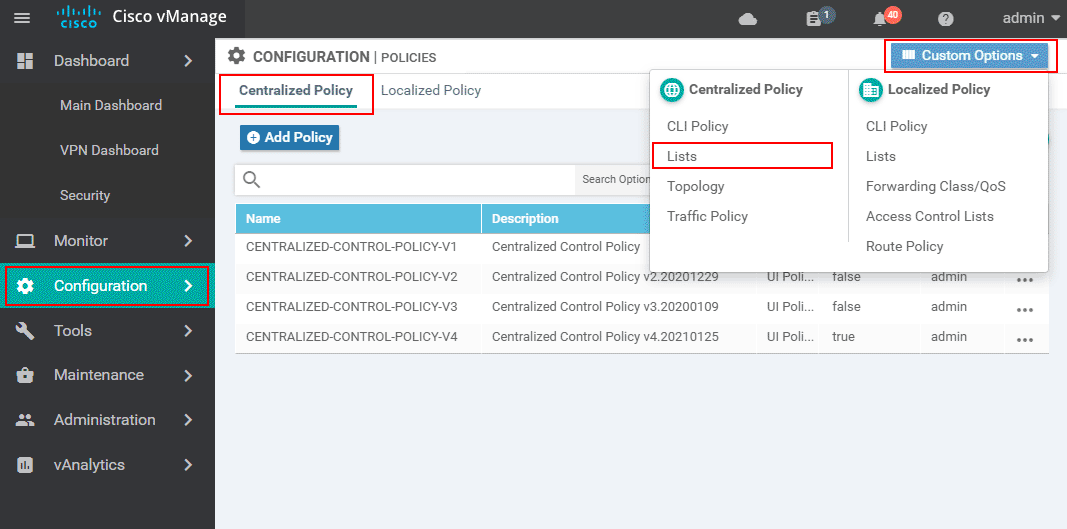Click the Tools wrench icon

26,331
